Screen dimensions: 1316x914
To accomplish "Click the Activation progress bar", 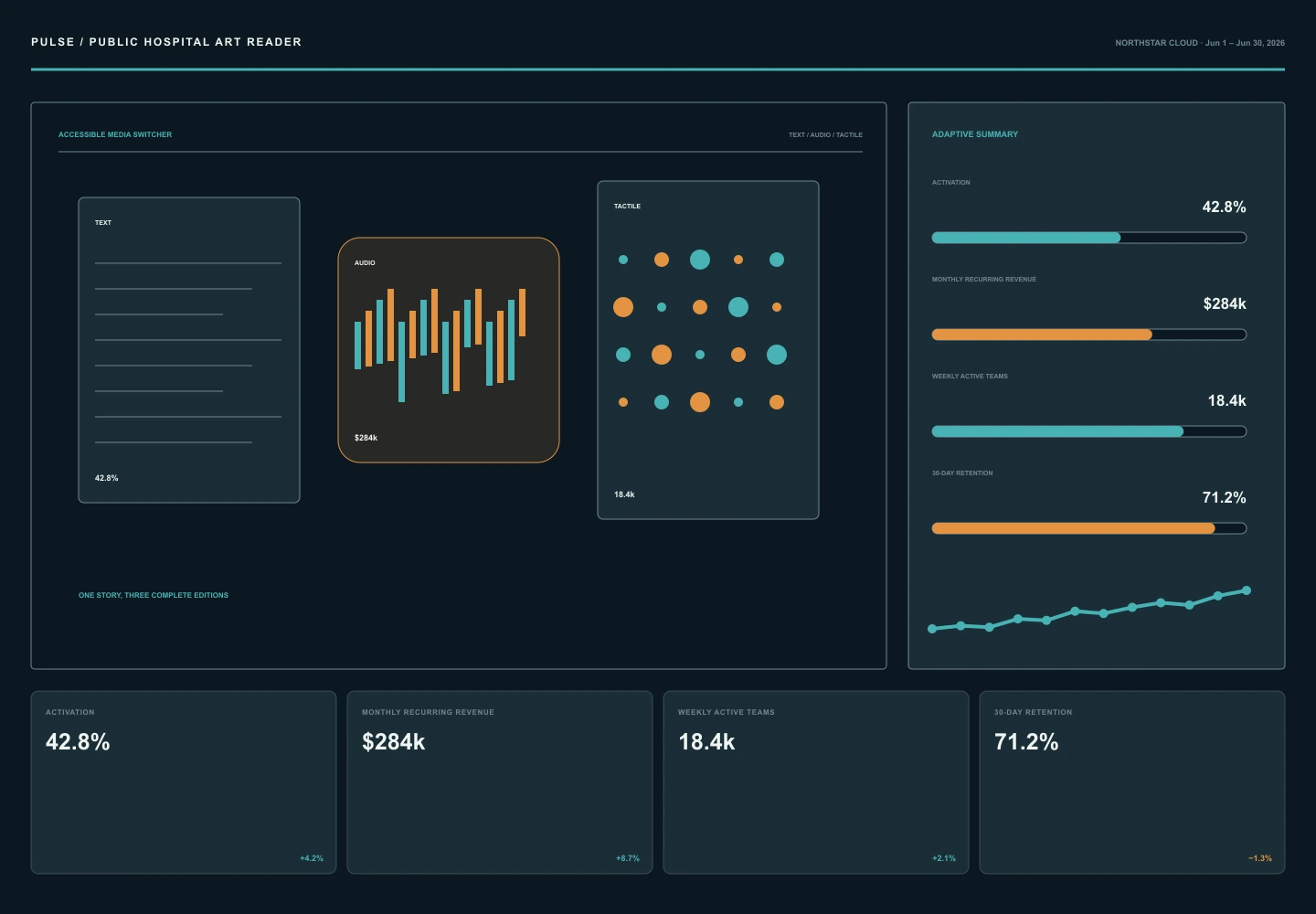I will (1089, 238).
